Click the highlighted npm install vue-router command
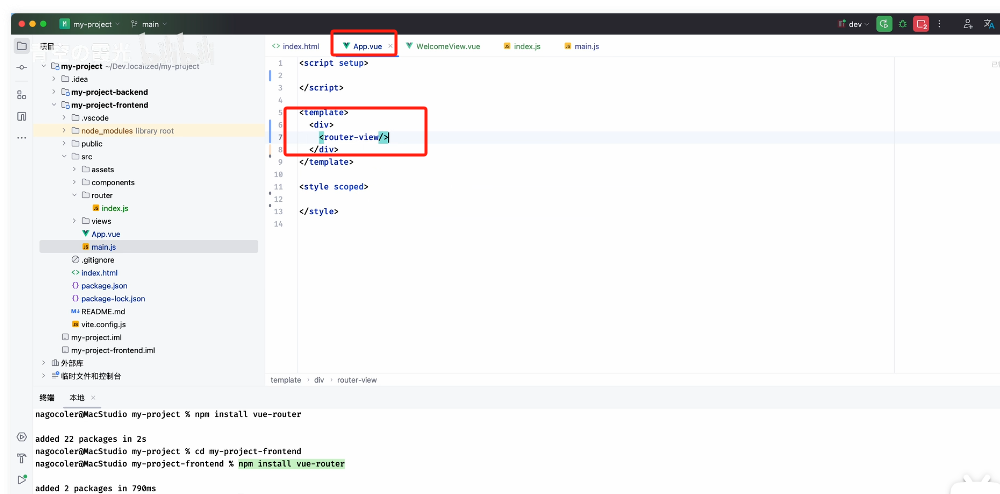Viewport: 1000px width, 494px height. tap(291, 463)
